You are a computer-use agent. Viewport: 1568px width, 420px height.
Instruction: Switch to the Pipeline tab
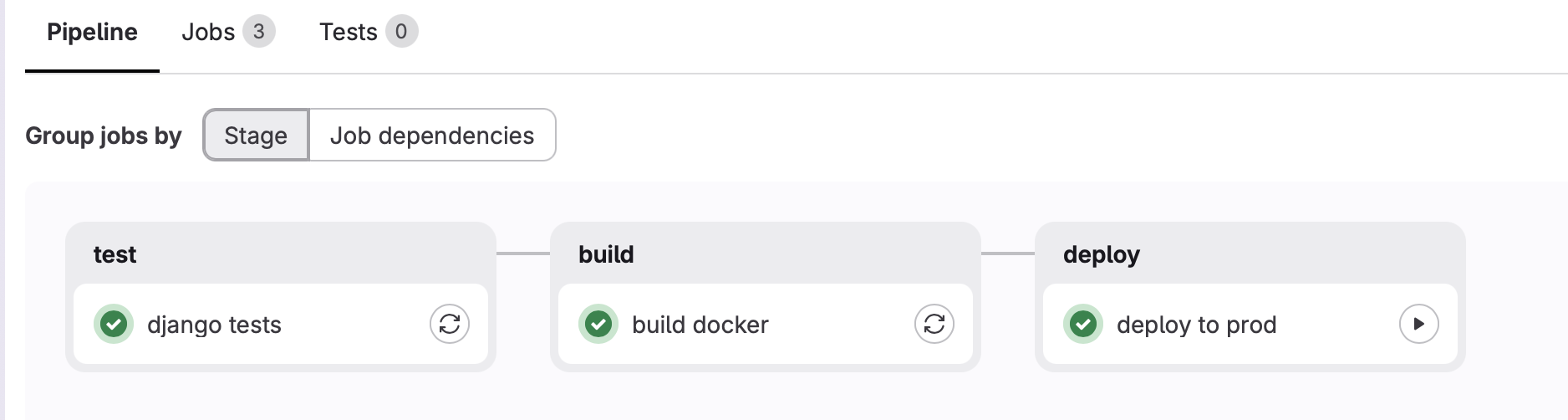tap(92, 32)
